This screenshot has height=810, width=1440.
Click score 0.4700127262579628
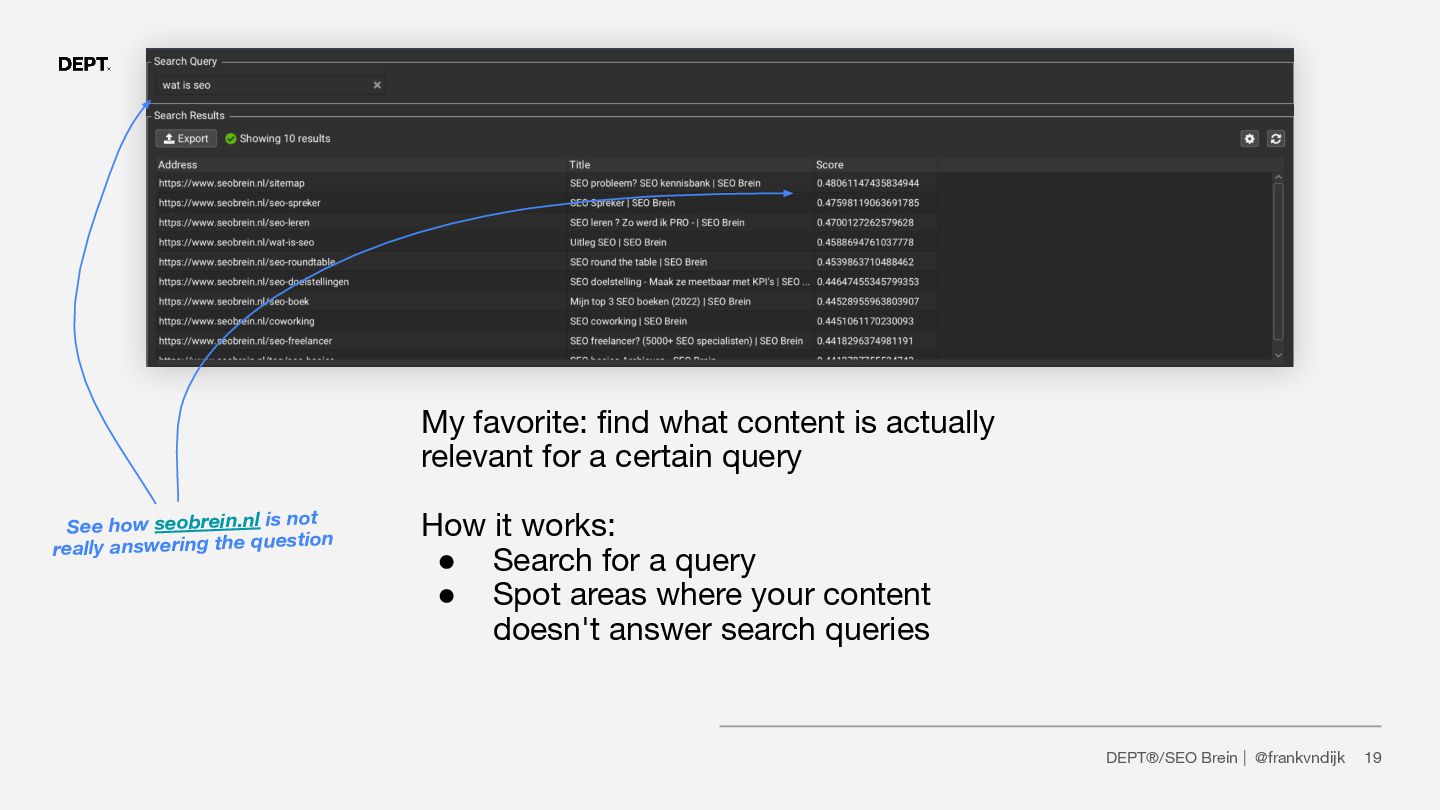pos(864,223)
